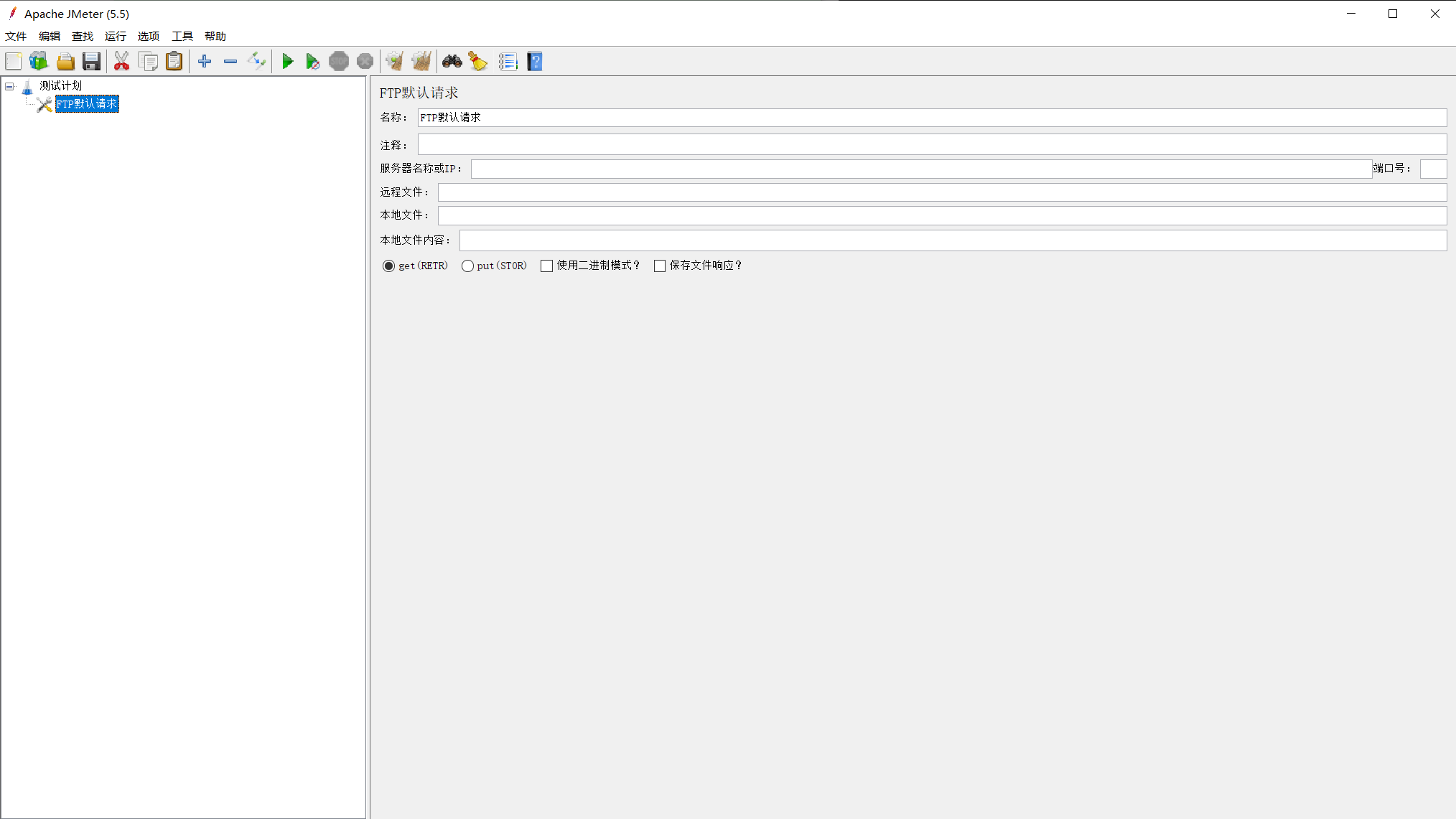Viewport: 1456px width, 819px height.
Task: Open the 编辑 menu
Action: pos(49,37)
